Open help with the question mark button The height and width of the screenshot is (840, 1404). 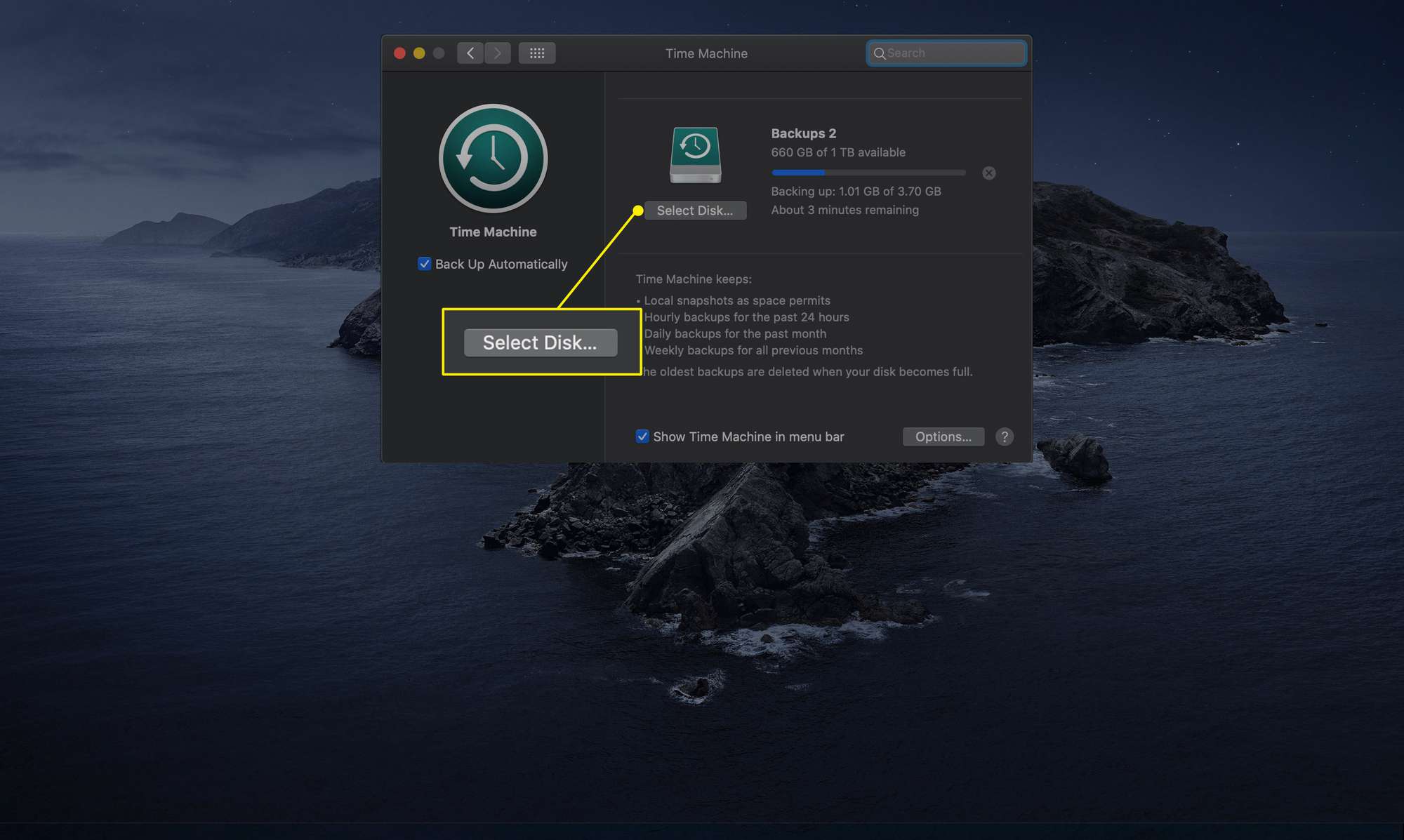tap(1005, 436)
